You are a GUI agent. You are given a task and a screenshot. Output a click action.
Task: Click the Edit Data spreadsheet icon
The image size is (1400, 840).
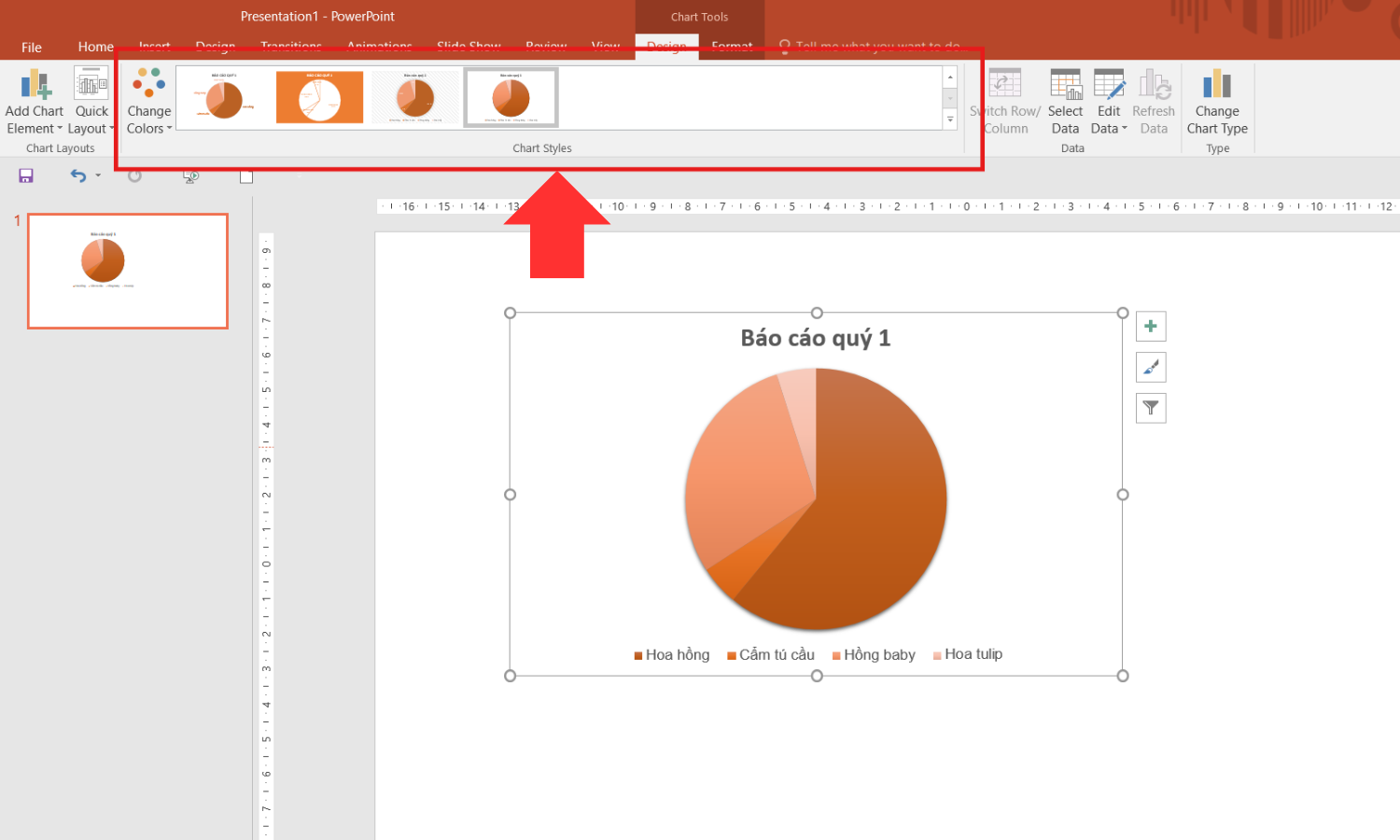1109,86
